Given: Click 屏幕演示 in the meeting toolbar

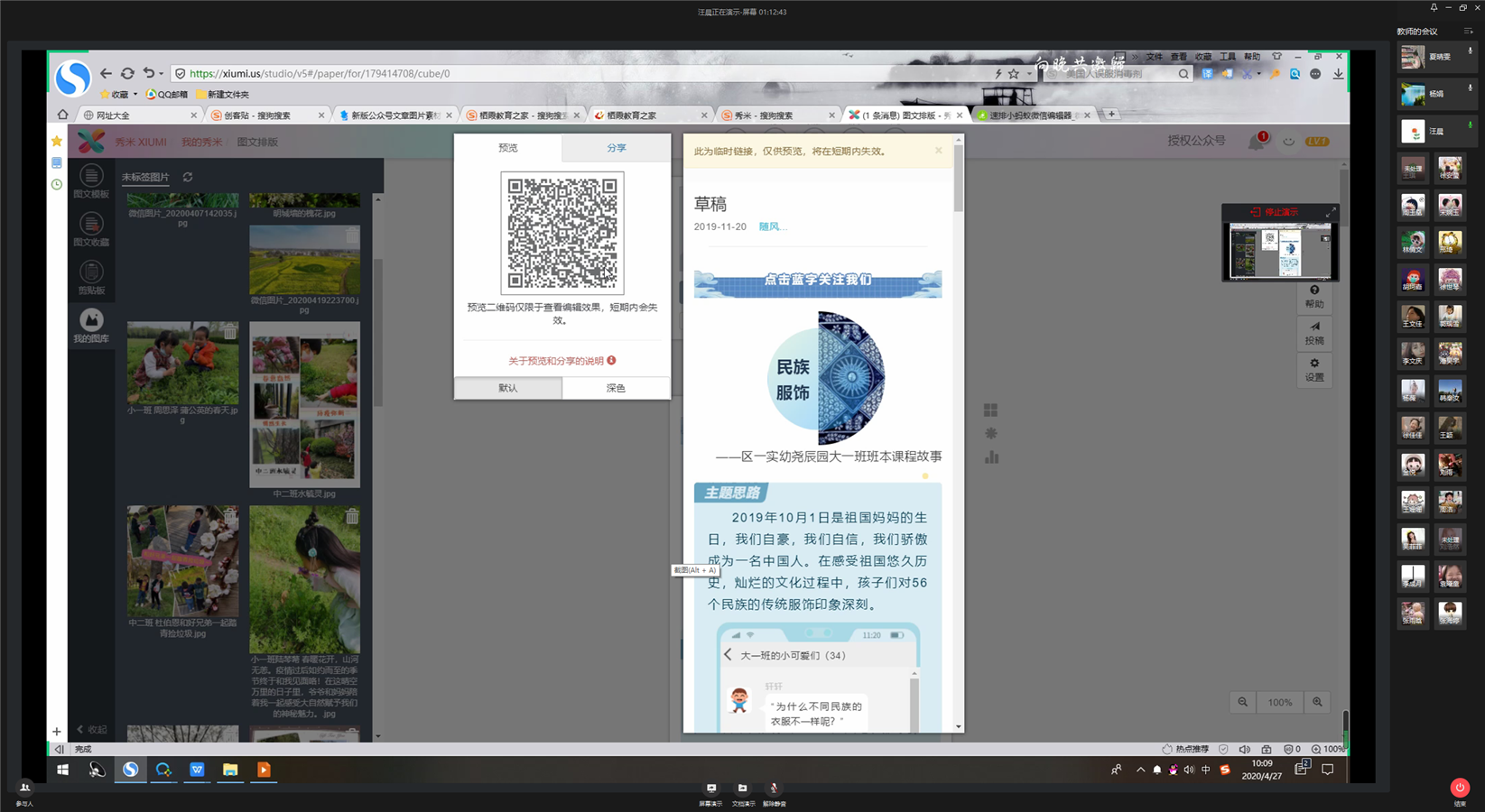Looking at the screenshot, I should pyautogui.click(x=710, y=794).
